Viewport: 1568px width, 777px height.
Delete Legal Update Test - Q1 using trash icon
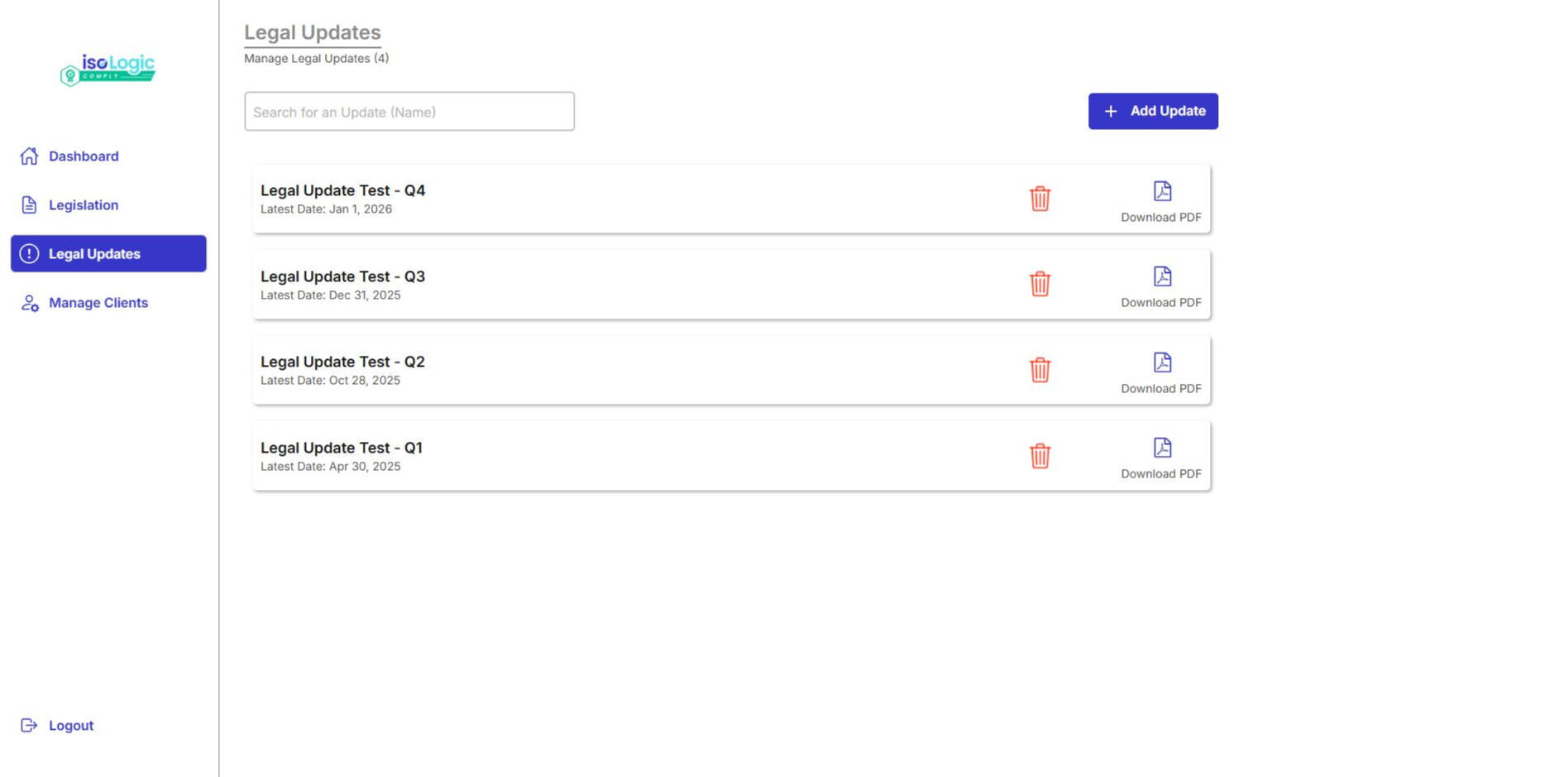1040,455
